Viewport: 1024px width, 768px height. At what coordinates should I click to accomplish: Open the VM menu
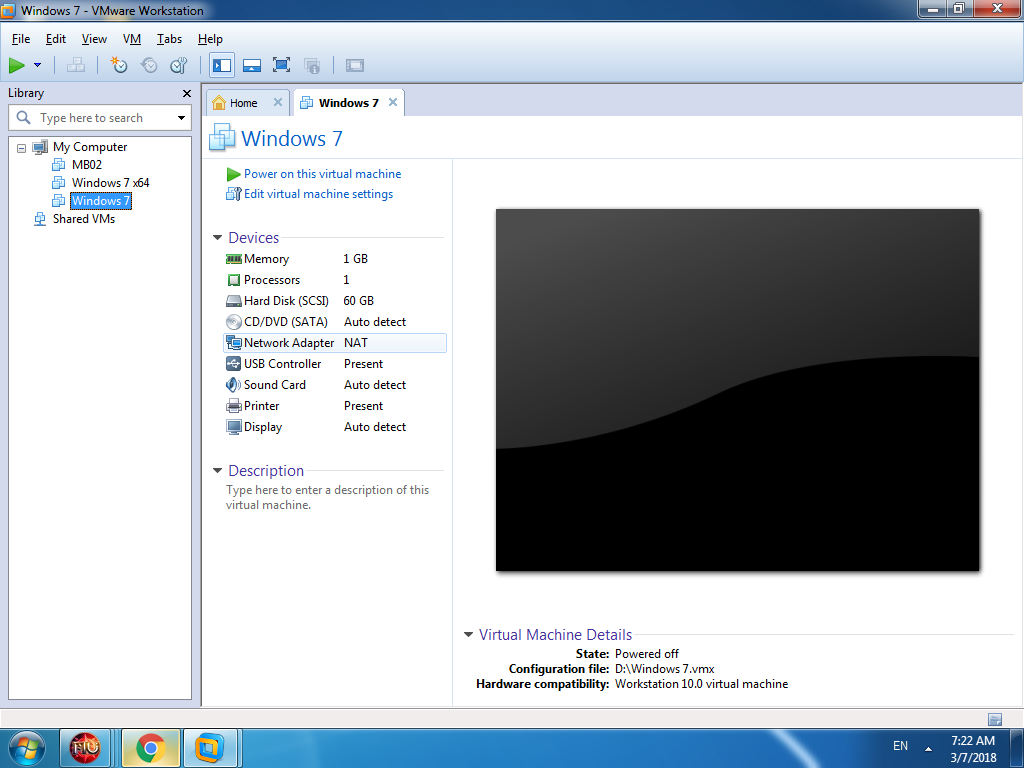(x=132, y=39)
